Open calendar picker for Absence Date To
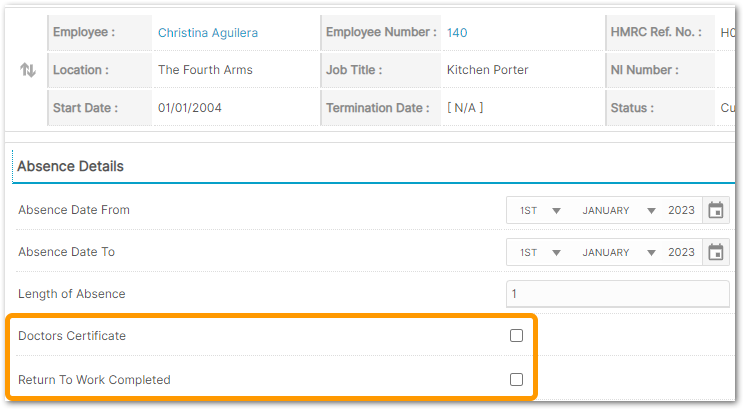This screenshot has height=410, width=744. pos(716,252)
